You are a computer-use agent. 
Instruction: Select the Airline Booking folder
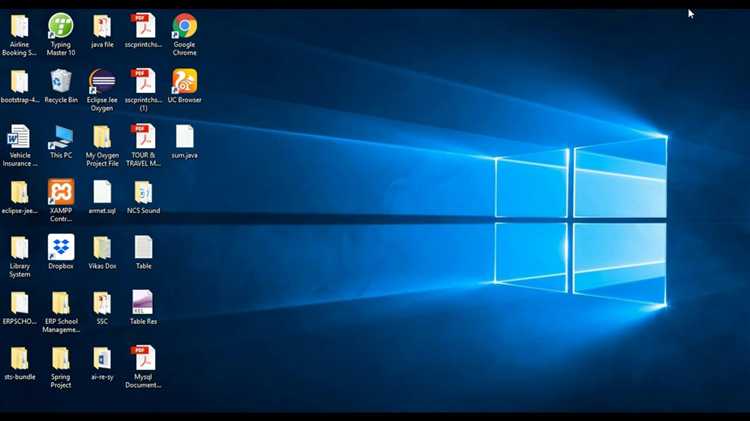click(x=20, y=34)
